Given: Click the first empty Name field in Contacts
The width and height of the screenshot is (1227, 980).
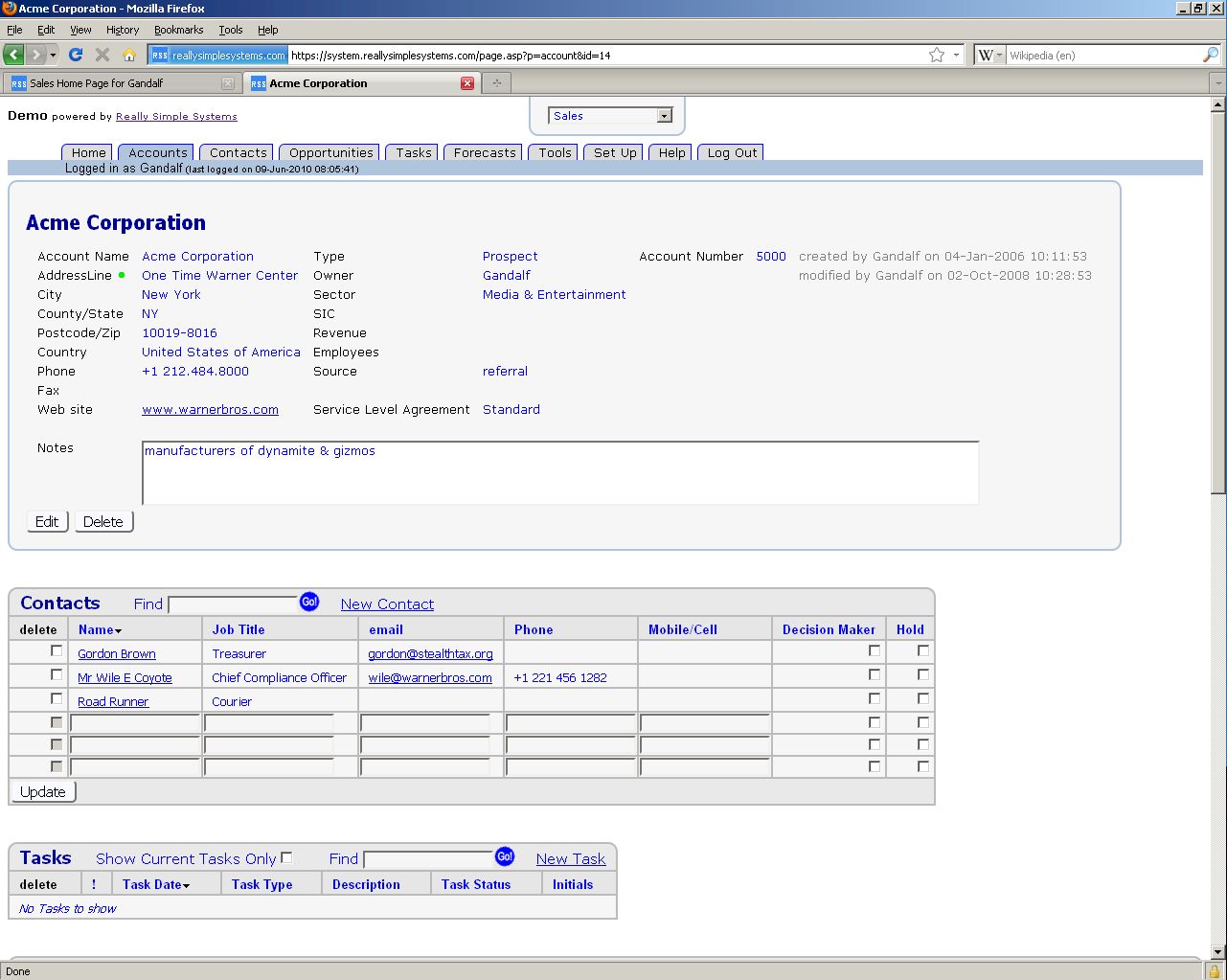Looking at the screenshot, I should (135, 723).
